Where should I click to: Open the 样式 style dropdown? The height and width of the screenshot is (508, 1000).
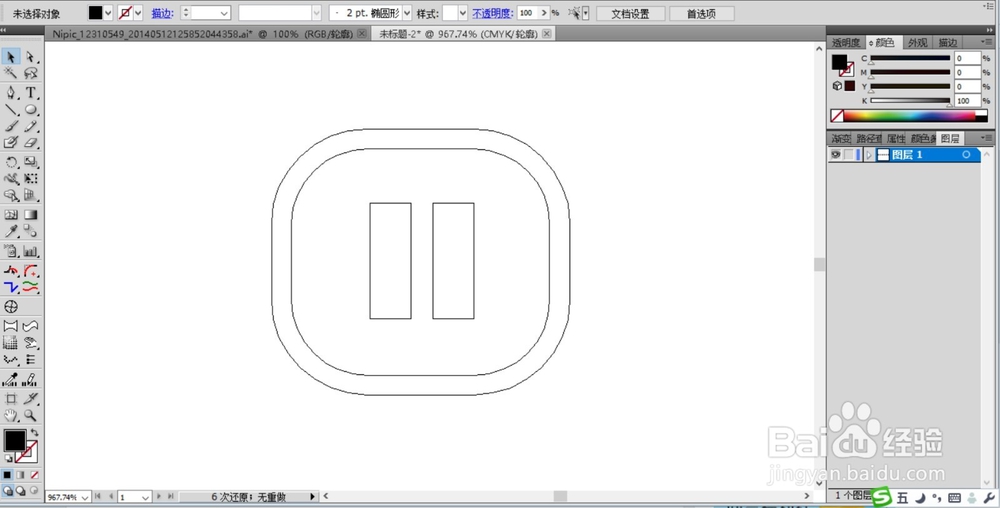[463, 13]
